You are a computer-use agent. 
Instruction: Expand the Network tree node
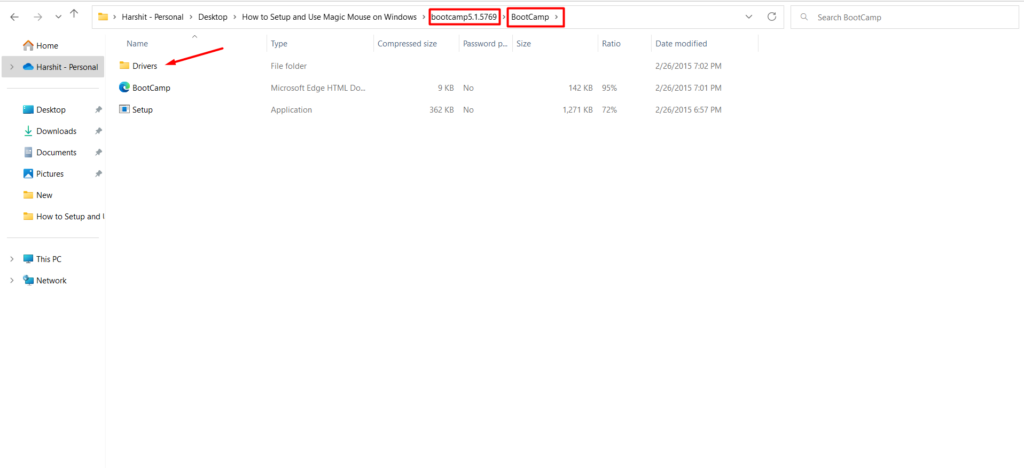coord(11,281)
